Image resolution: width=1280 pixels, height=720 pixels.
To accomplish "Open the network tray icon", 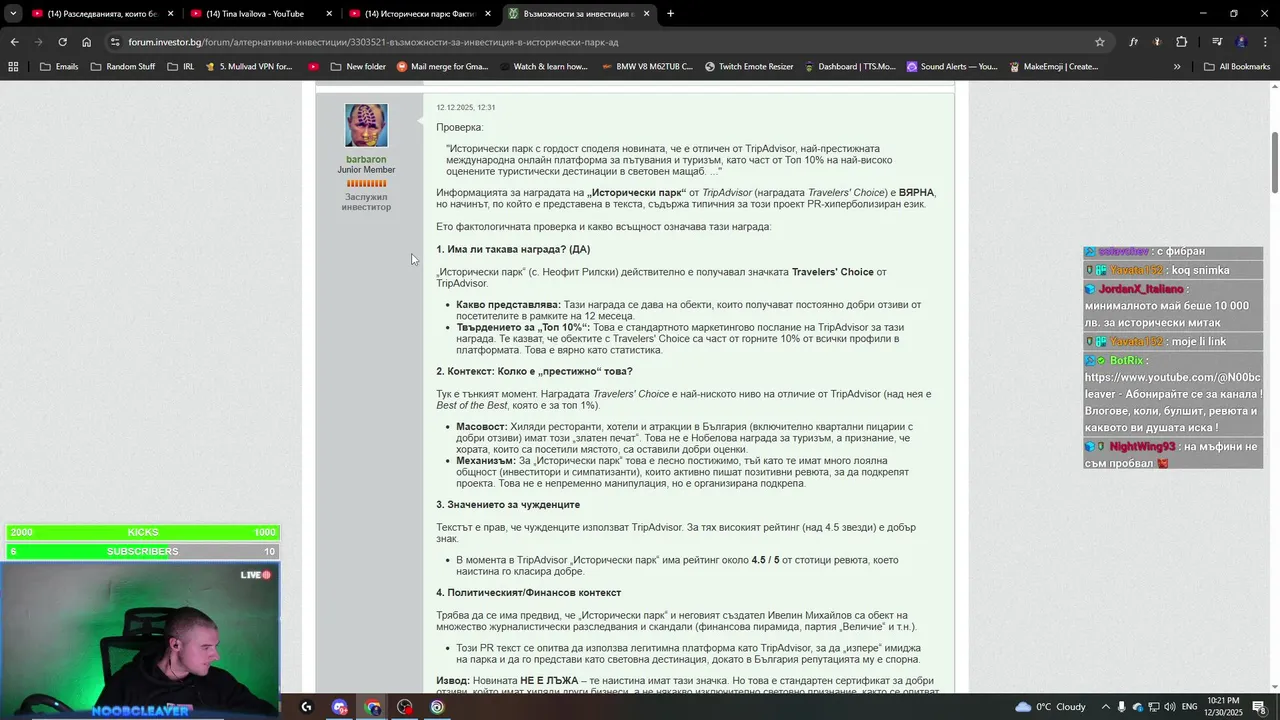I will point(1154,707).
